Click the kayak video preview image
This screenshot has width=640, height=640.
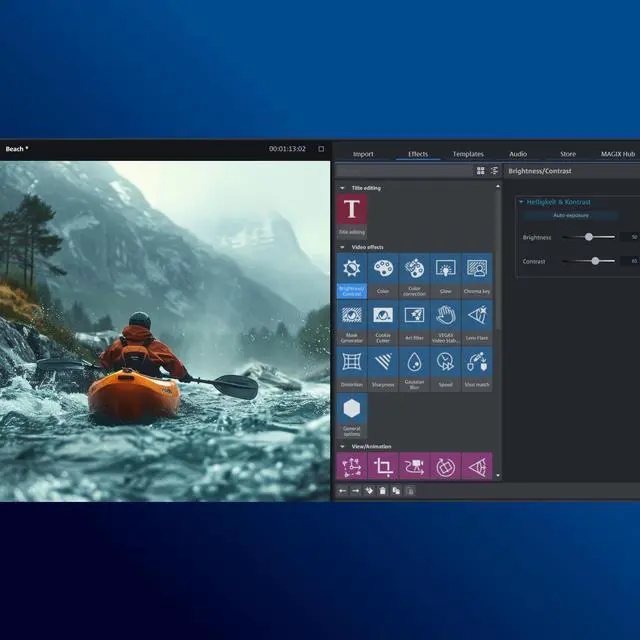[165, 331]
